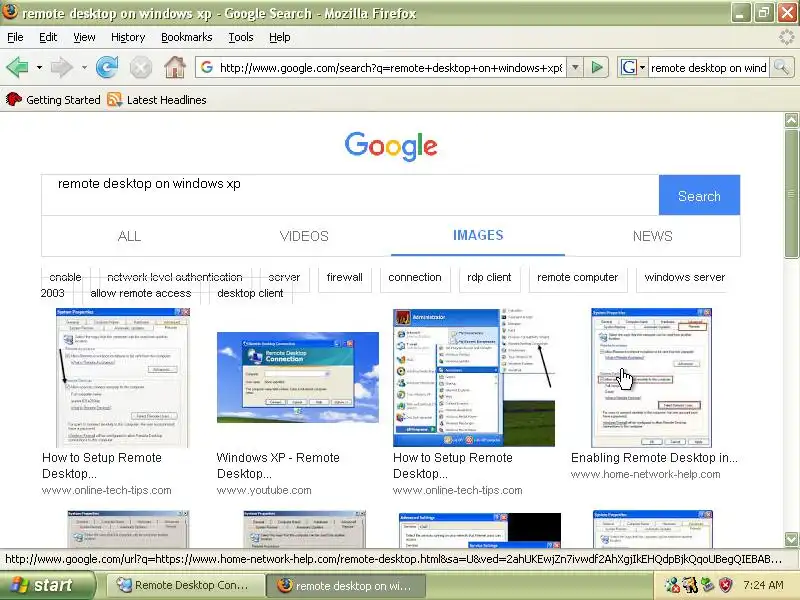Open the Start menu

pos(47,585)
